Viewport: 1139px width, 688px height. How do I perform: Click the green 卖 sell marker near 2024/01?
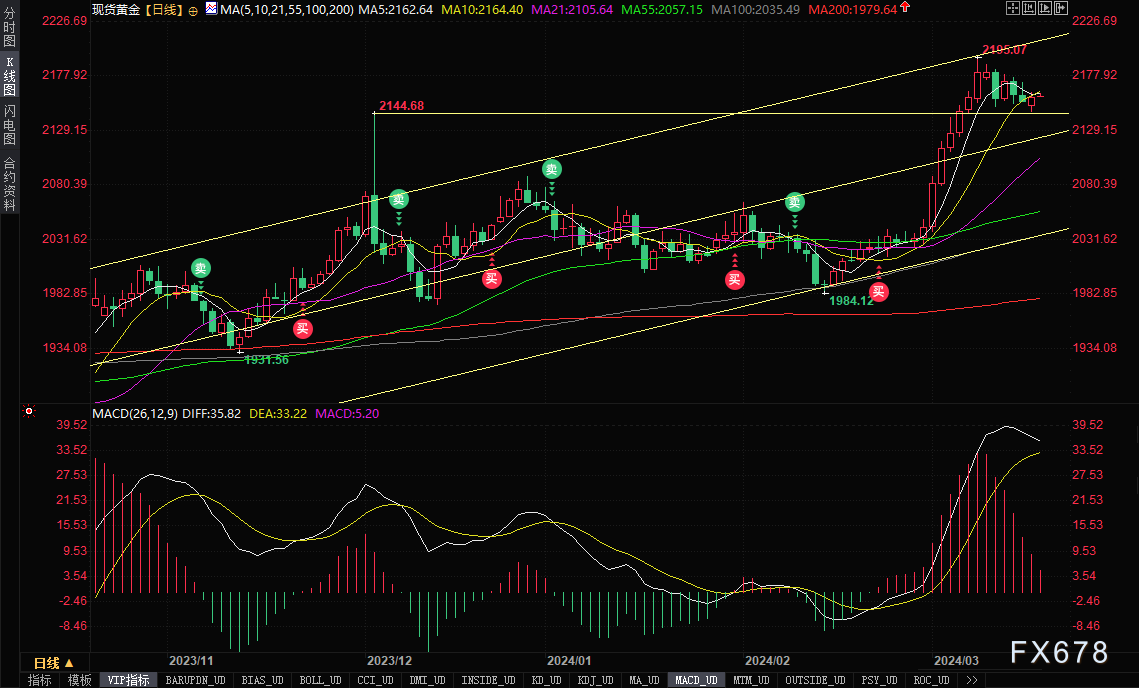click(551, 169)
